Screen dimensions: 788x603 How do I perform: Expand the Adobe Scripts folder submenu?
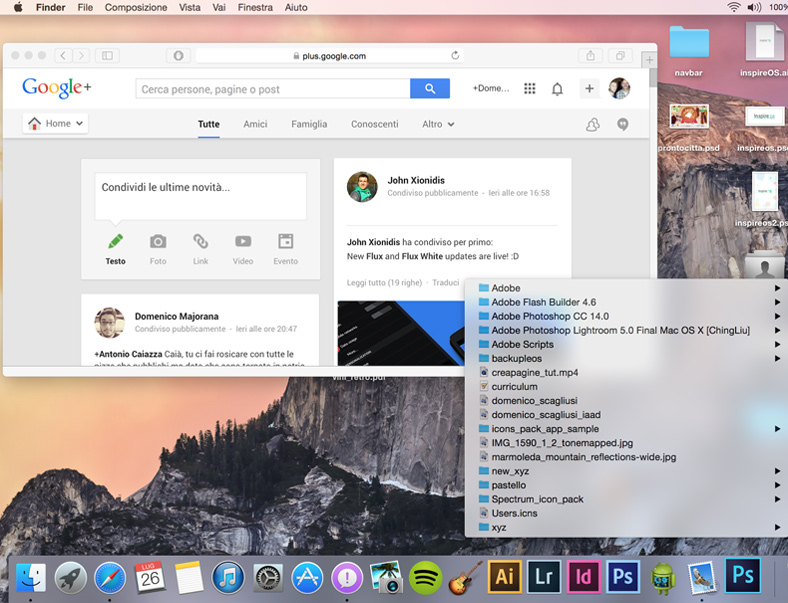pos(522,344)
